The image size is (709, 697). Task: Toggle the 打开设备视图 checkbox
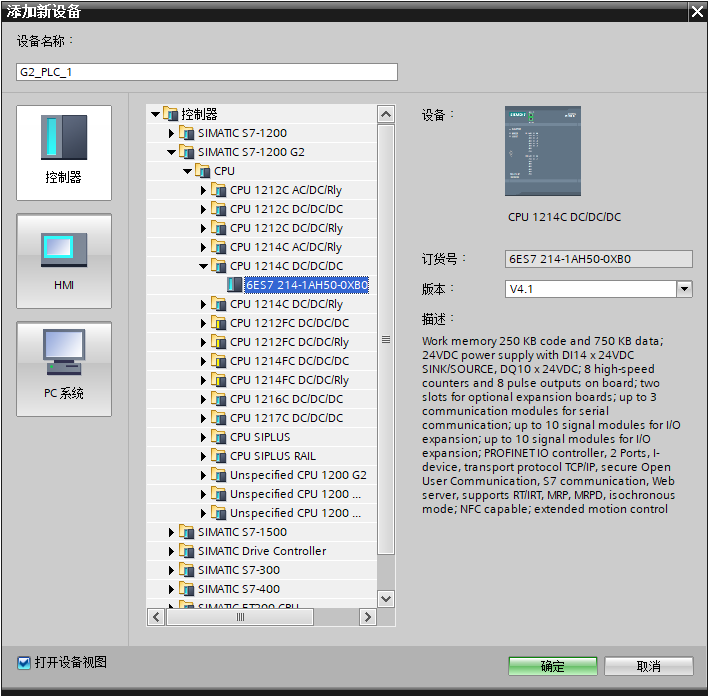[24, 663]
